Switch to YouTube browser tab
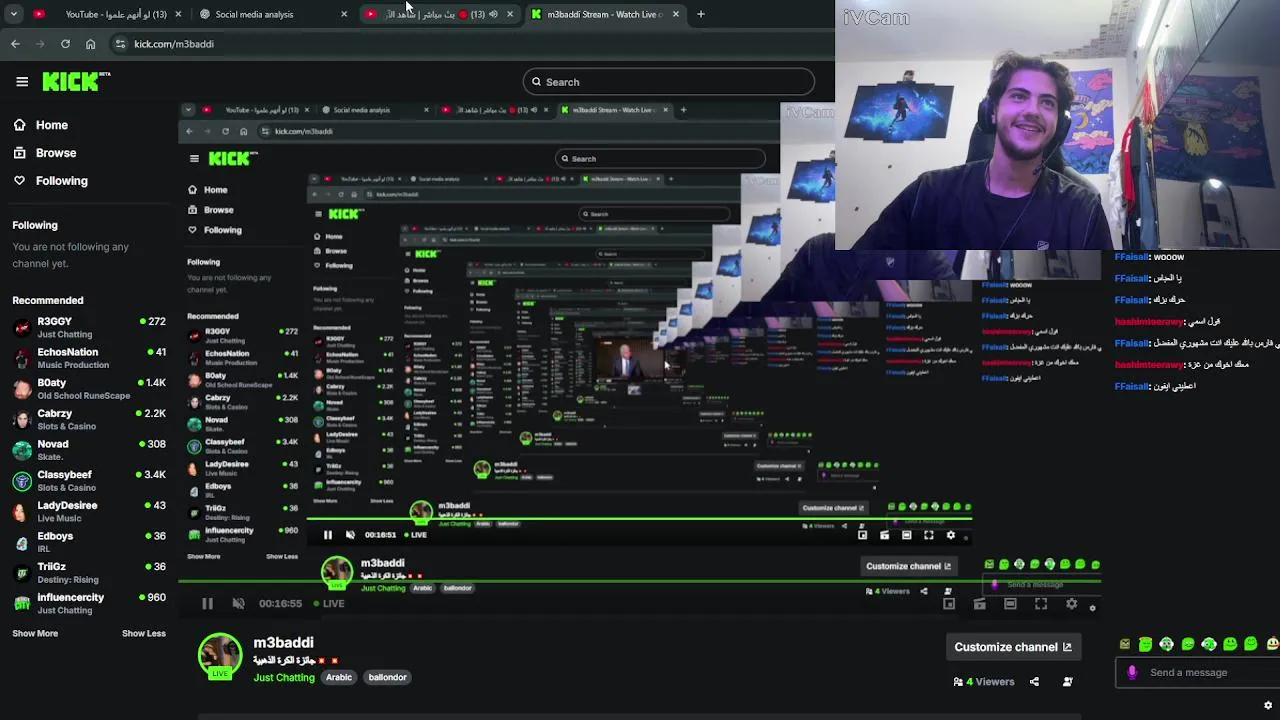Image resolution: width=1280 pixels, height=720 pixels. coord(108,14)
